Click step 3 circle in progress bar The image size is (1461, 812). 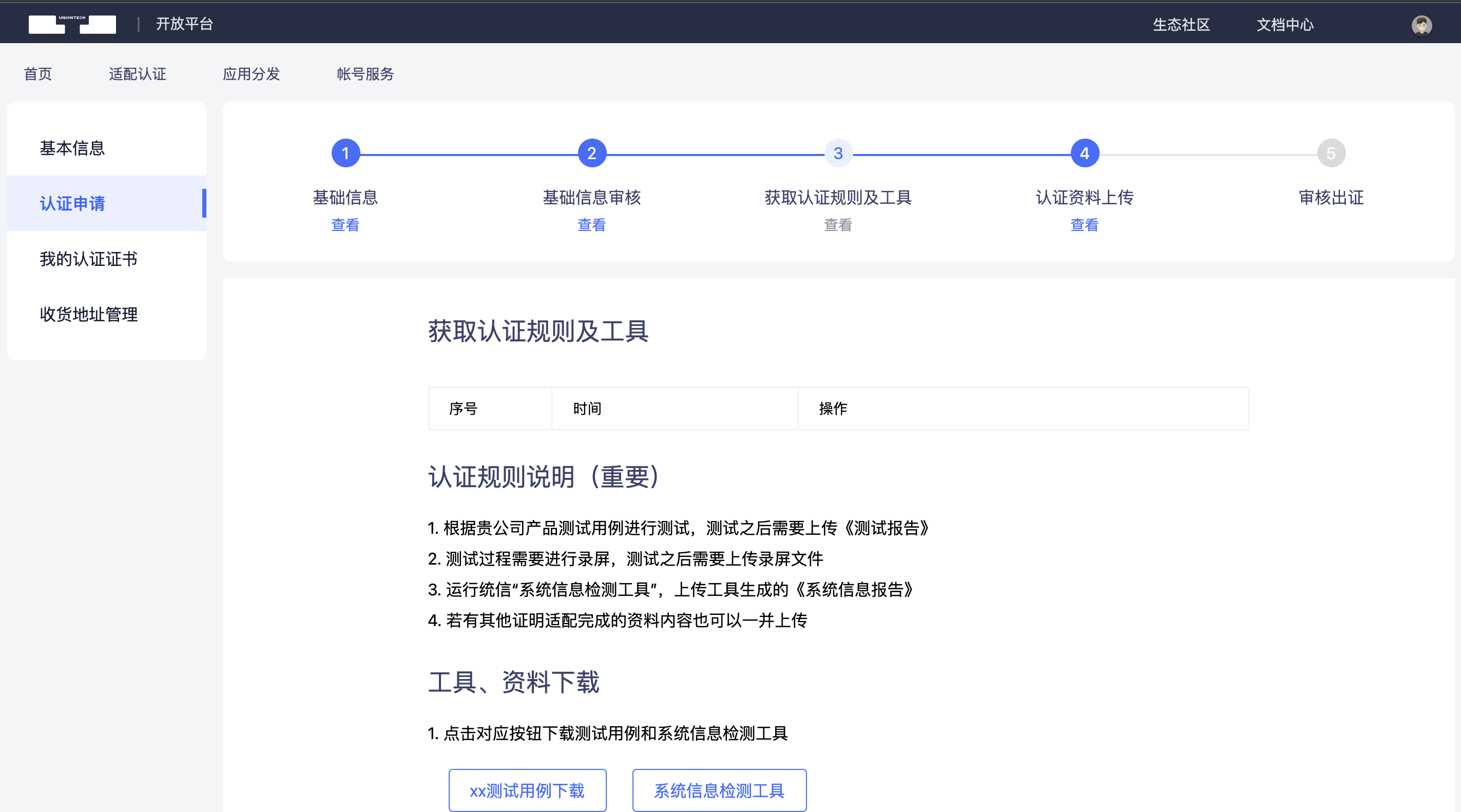tap(838, 153)
